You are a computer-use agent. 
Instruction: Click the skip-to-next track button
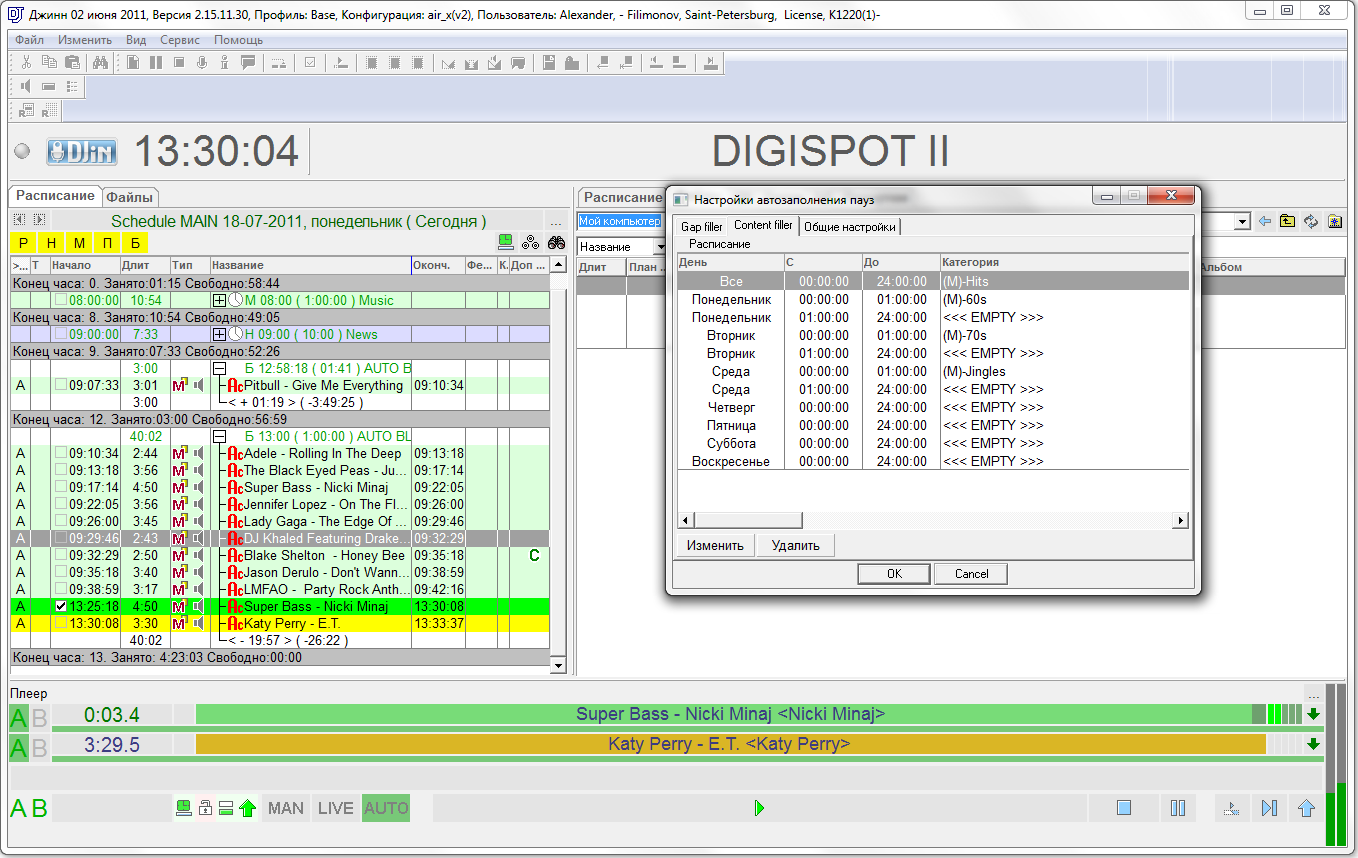1269,808
